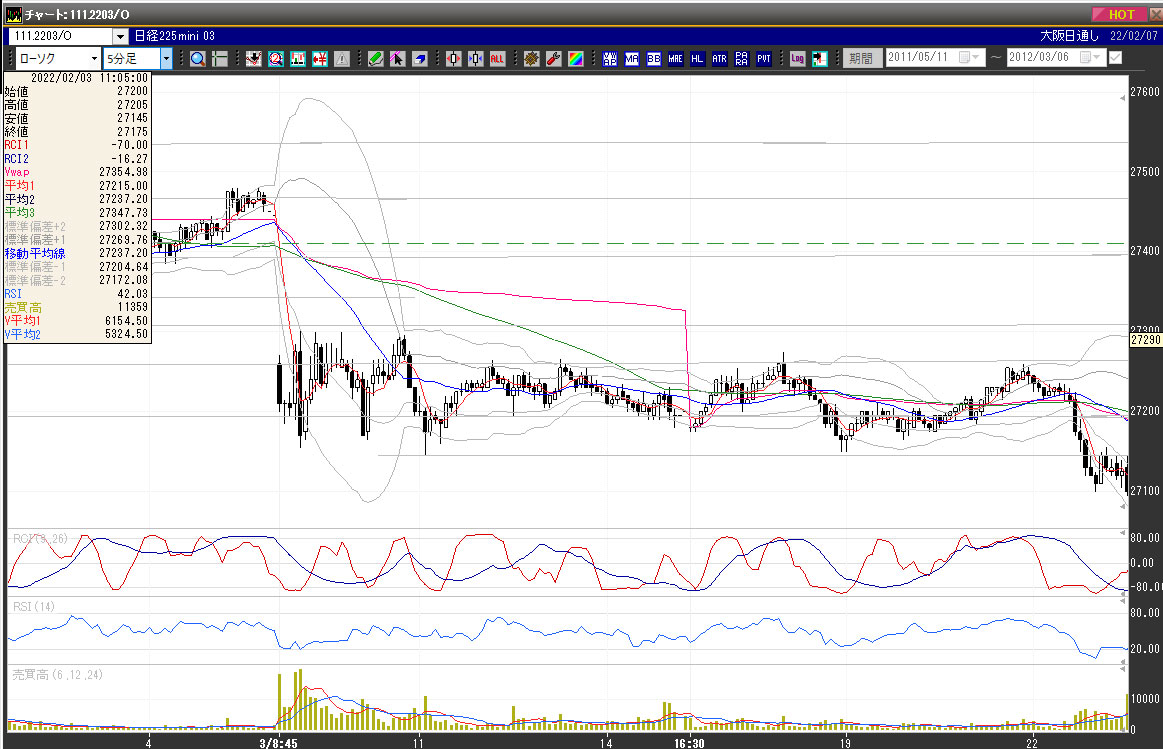Click the V平均1 legend label
1163x749 pixels.
(x=22, y=320)
